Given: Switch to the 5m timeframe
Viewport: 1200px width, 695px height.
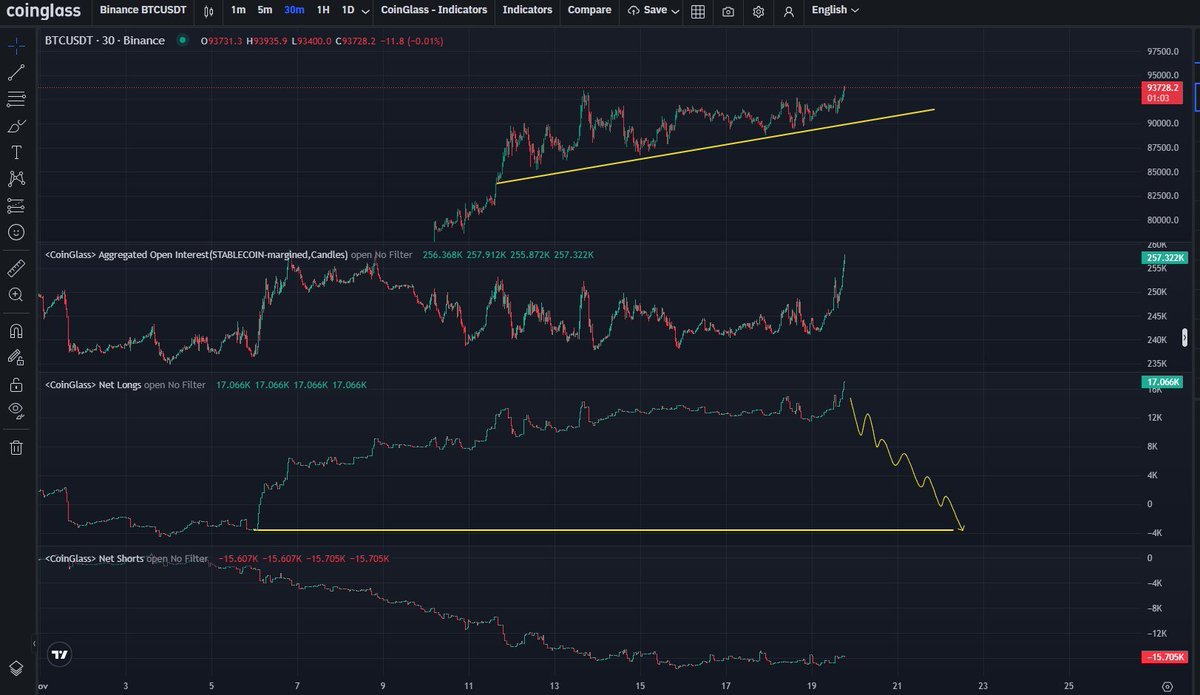Looking at the screenshot, I should [x=264, y=10].
